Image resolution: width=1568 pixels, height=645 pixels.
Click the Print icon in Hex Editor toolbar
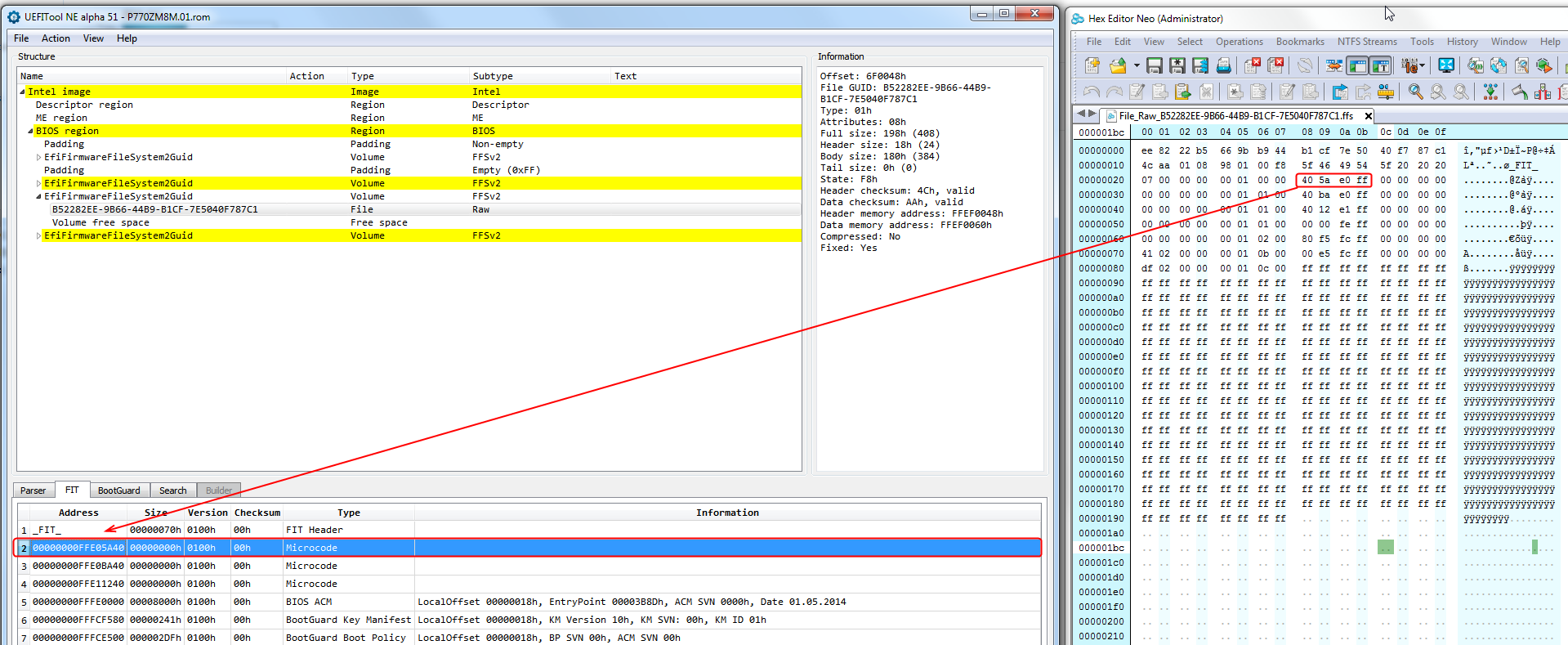click(1224, 65)
